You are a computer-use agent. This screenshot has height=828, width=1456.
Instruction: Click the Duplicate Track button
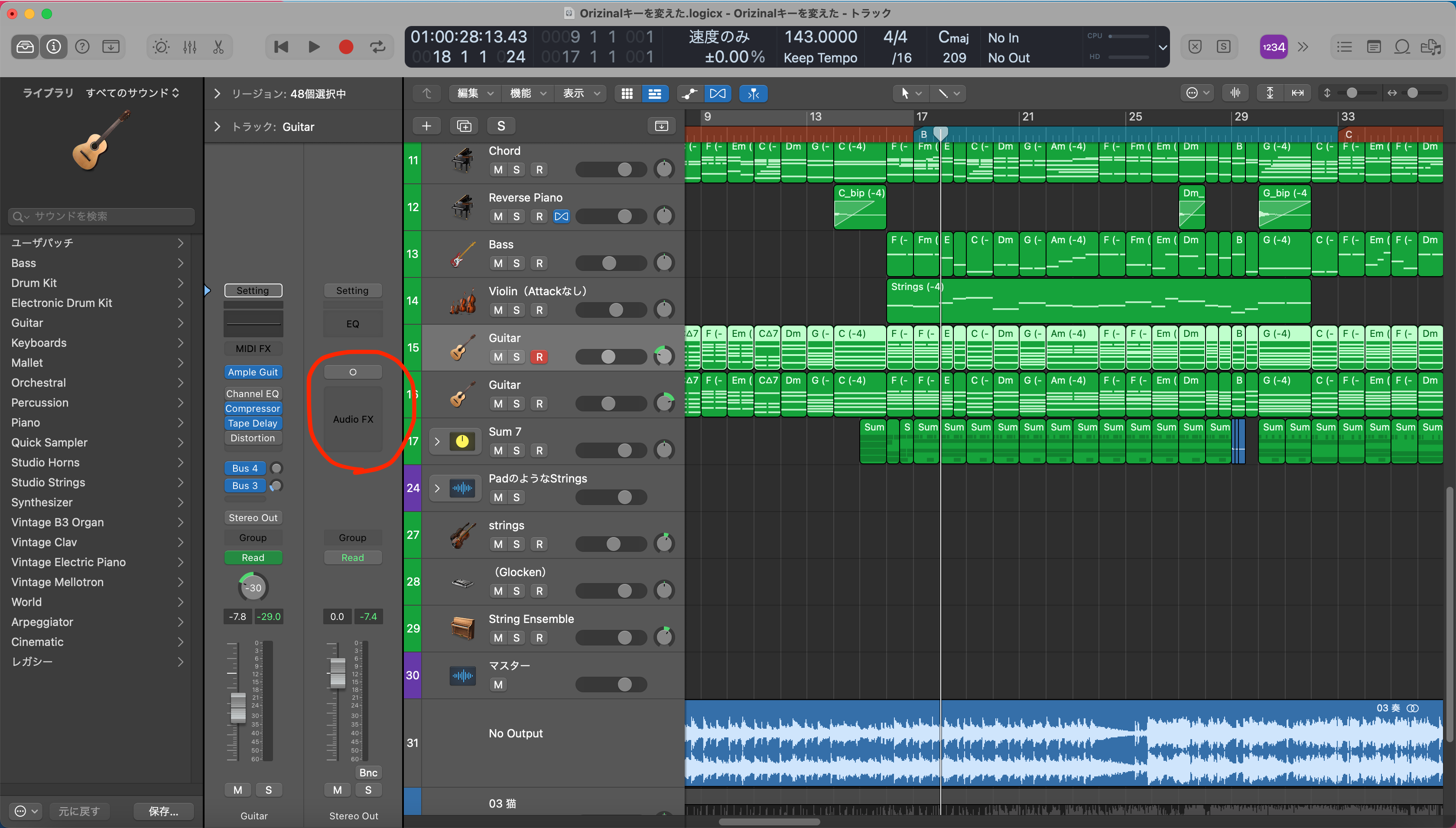(464, 126)
